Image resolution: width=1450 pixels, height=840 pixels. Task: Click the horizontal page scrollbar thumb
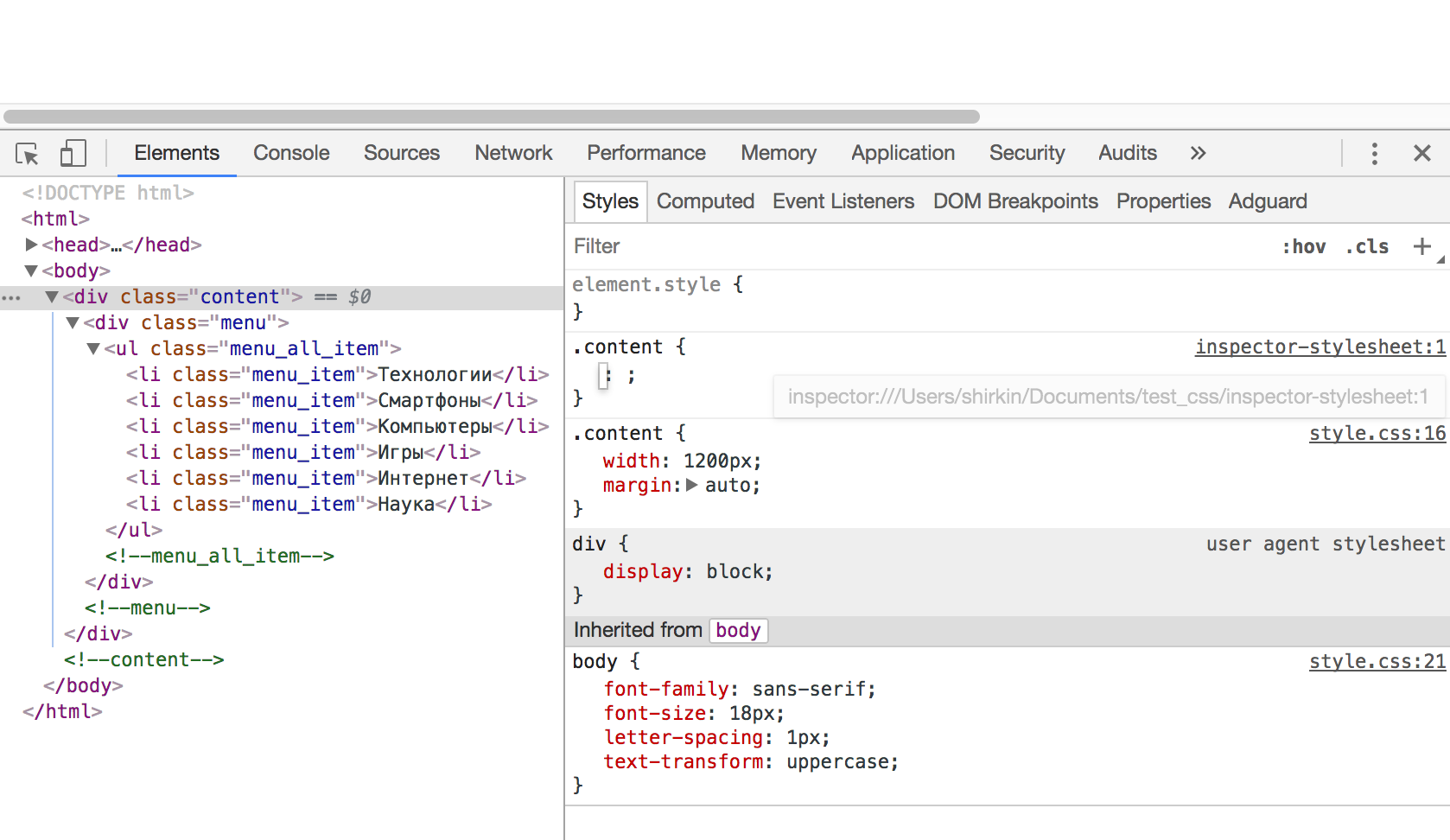tap(491, 117)
